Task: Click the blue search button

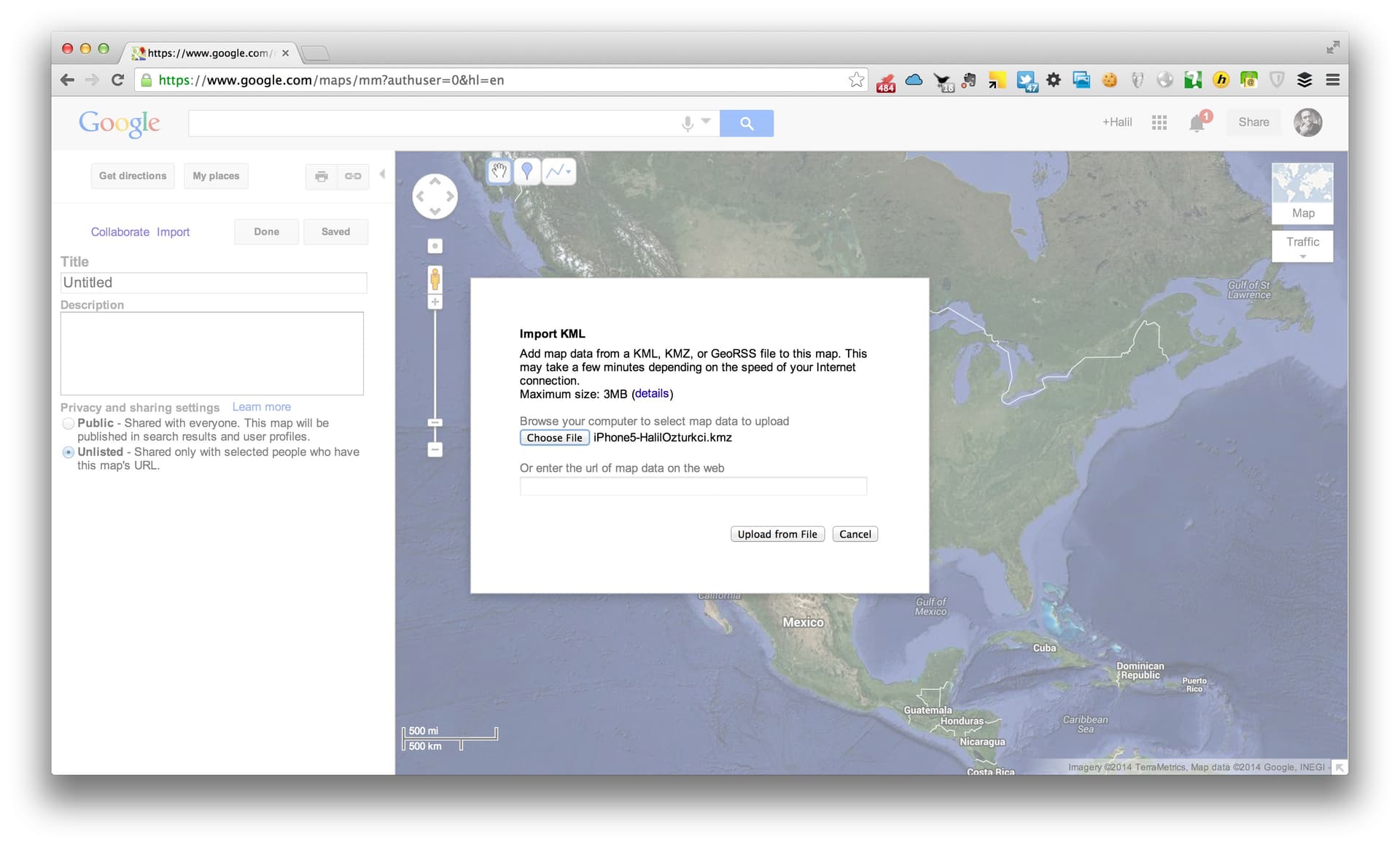Action: (x=747, y=123)
